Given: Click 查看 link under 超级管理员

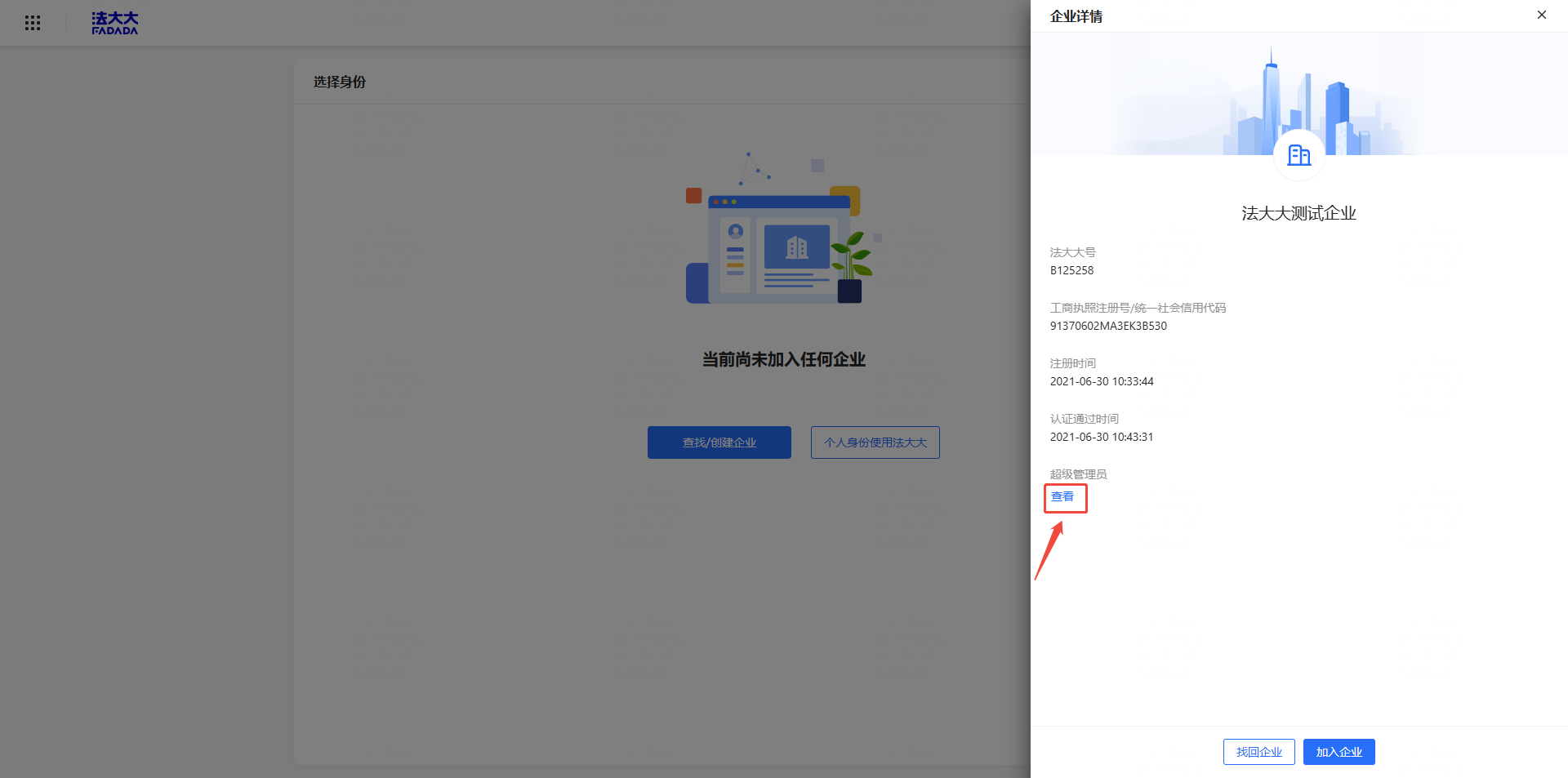Looking at the screenshot, I should coord(1062,496).
